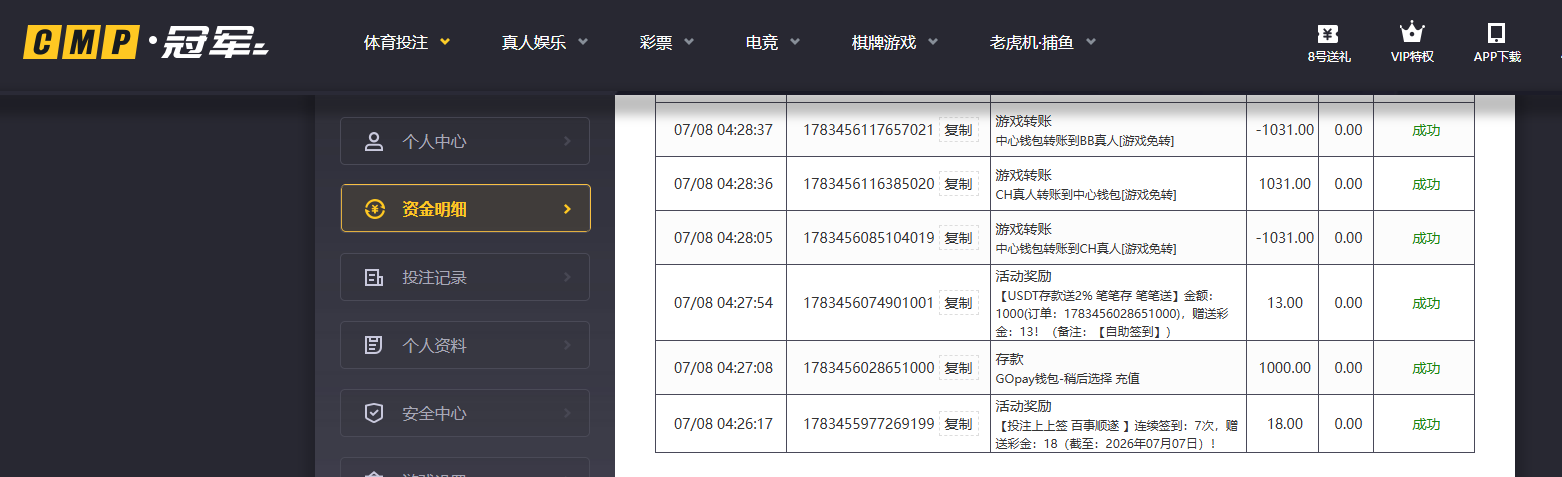1562x477 pixels.
Task: Click the CH真人转账到中心钱包 description
Action: coord(1086,195)
